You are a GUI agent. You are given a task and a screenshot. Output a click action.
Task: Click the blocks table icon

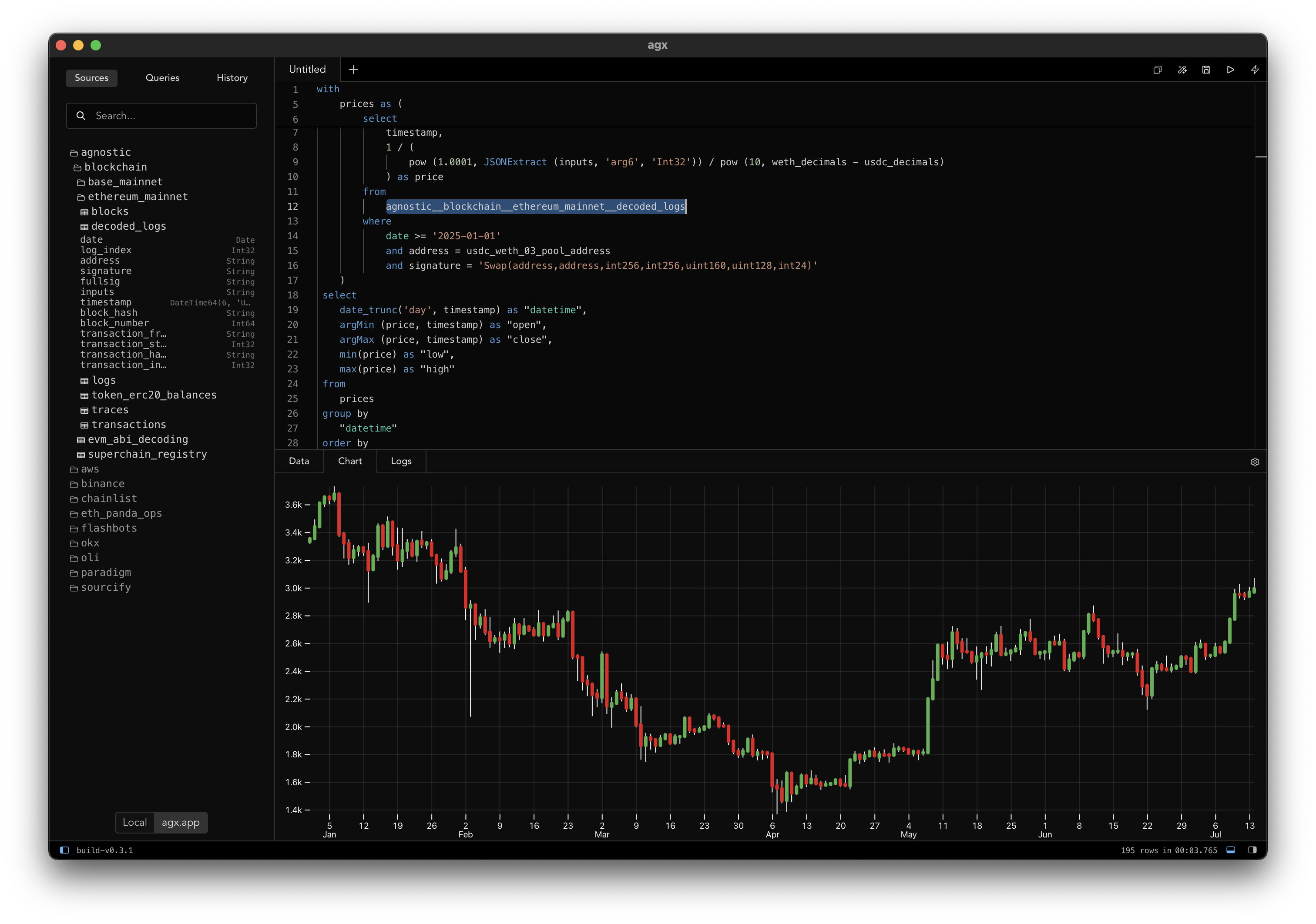(84, 212)
